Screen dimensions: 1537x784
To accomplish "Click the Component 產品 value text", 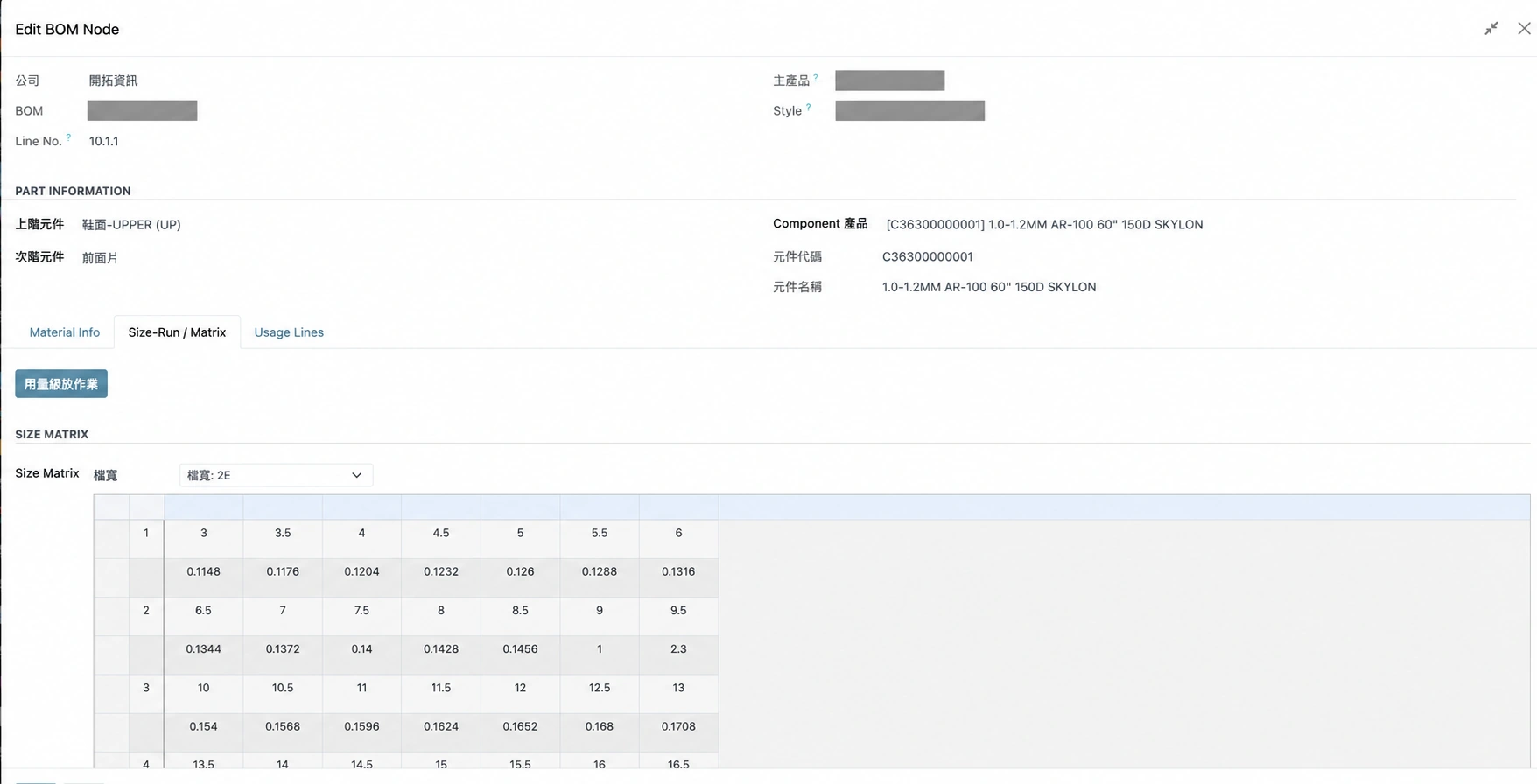I will pyautogui.click(x=1044, y=225).
